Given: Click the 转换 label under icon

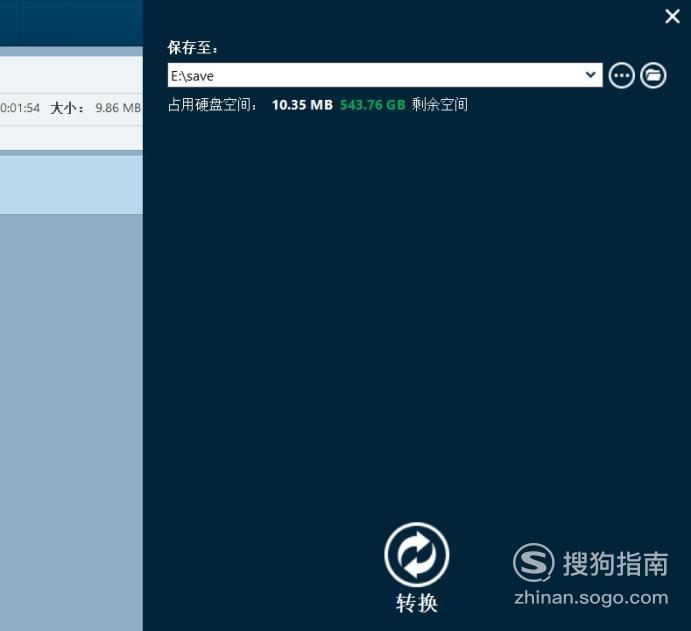Looking at the screenshot, I should (416, 603).
